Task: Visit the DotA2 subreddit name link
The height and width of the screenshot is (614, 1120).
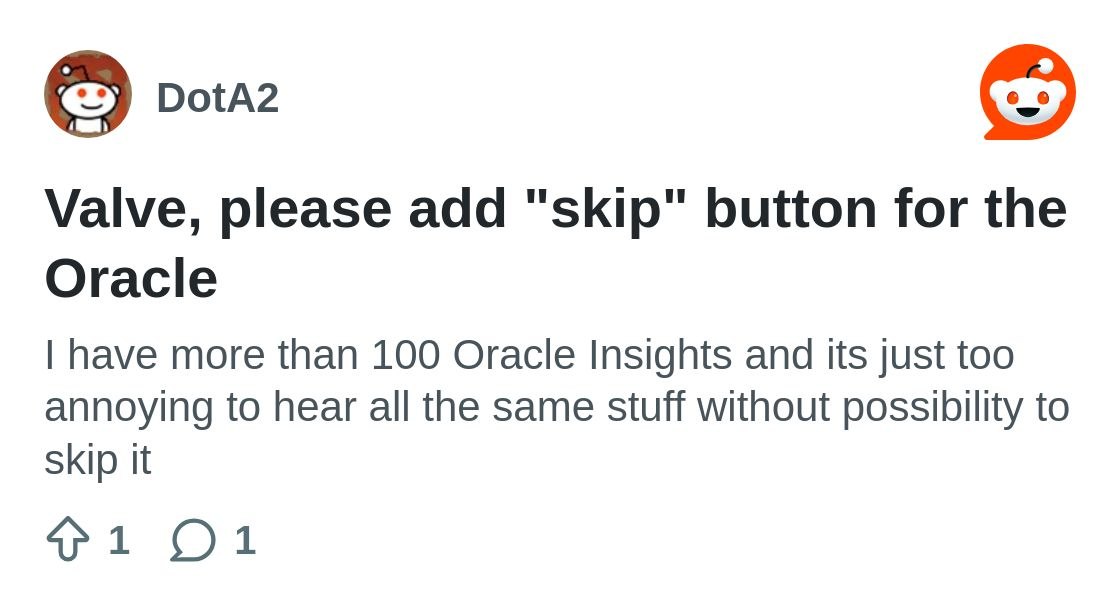Action: point(218,97)
